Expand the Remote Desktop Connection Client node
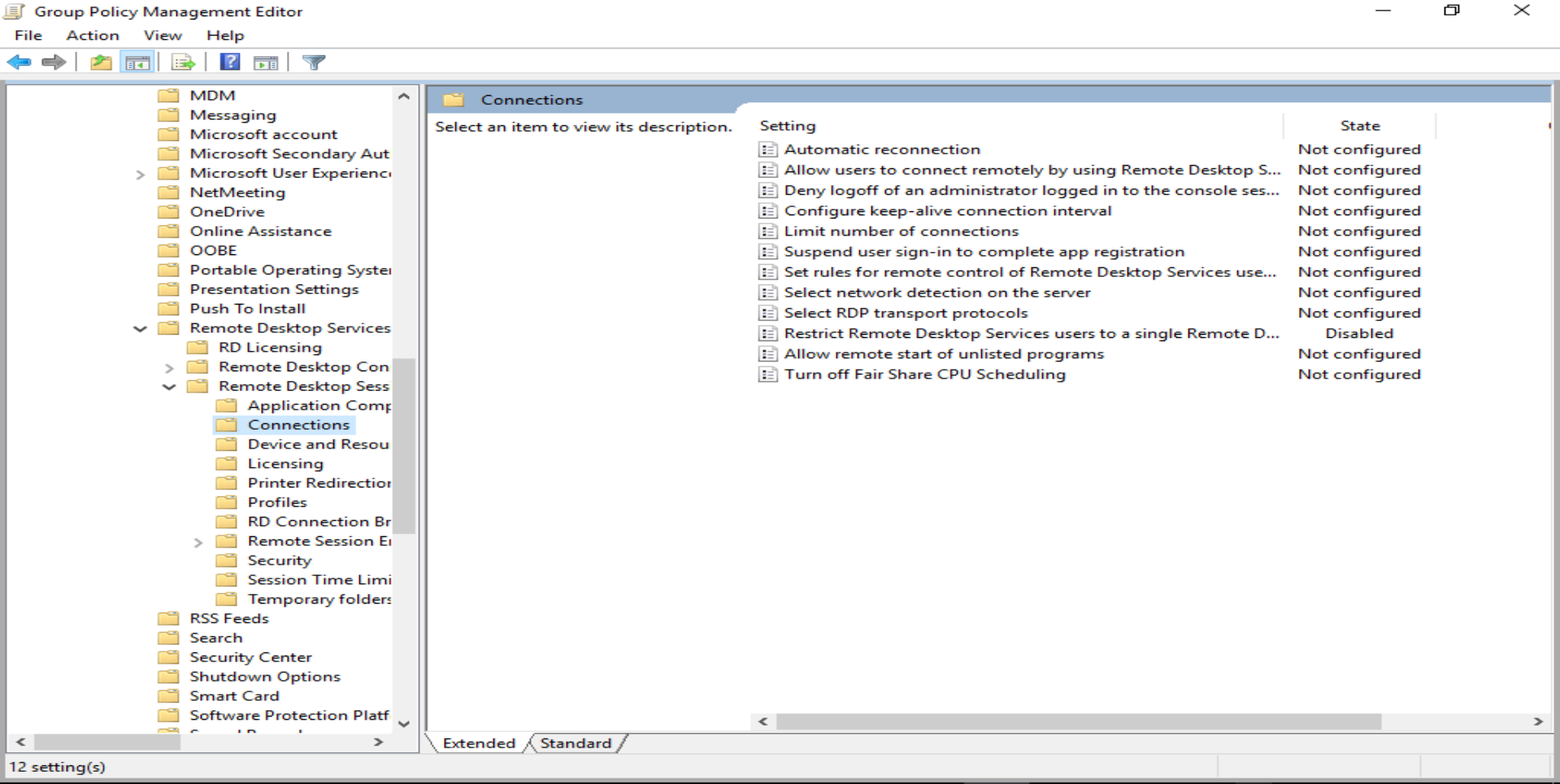This screenshot has width=1560, height=784. coord(169,368)
